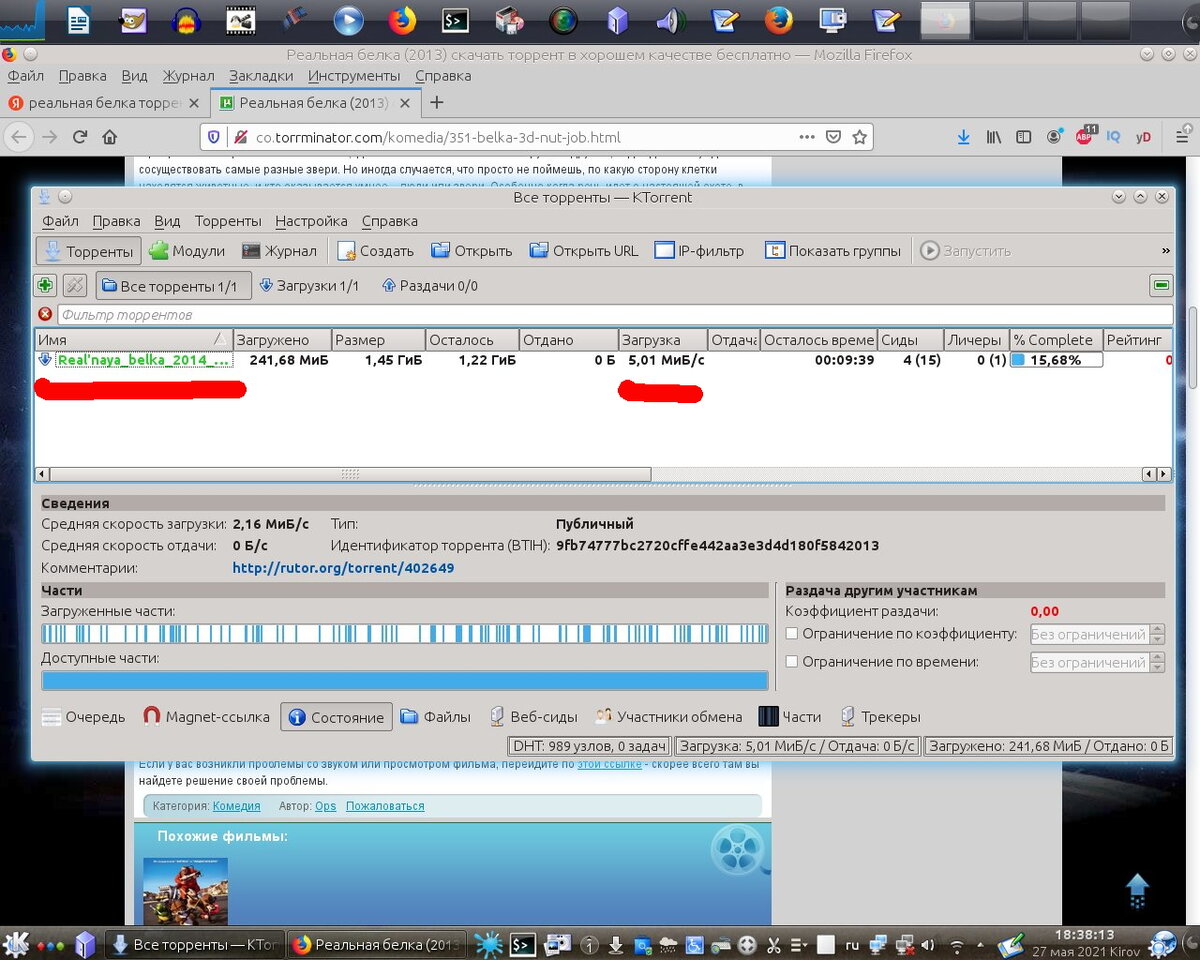The height and width of the screenshot is (960, 1200).
Task: Bookmark the page with the star icon
Action: click(859, 137)
